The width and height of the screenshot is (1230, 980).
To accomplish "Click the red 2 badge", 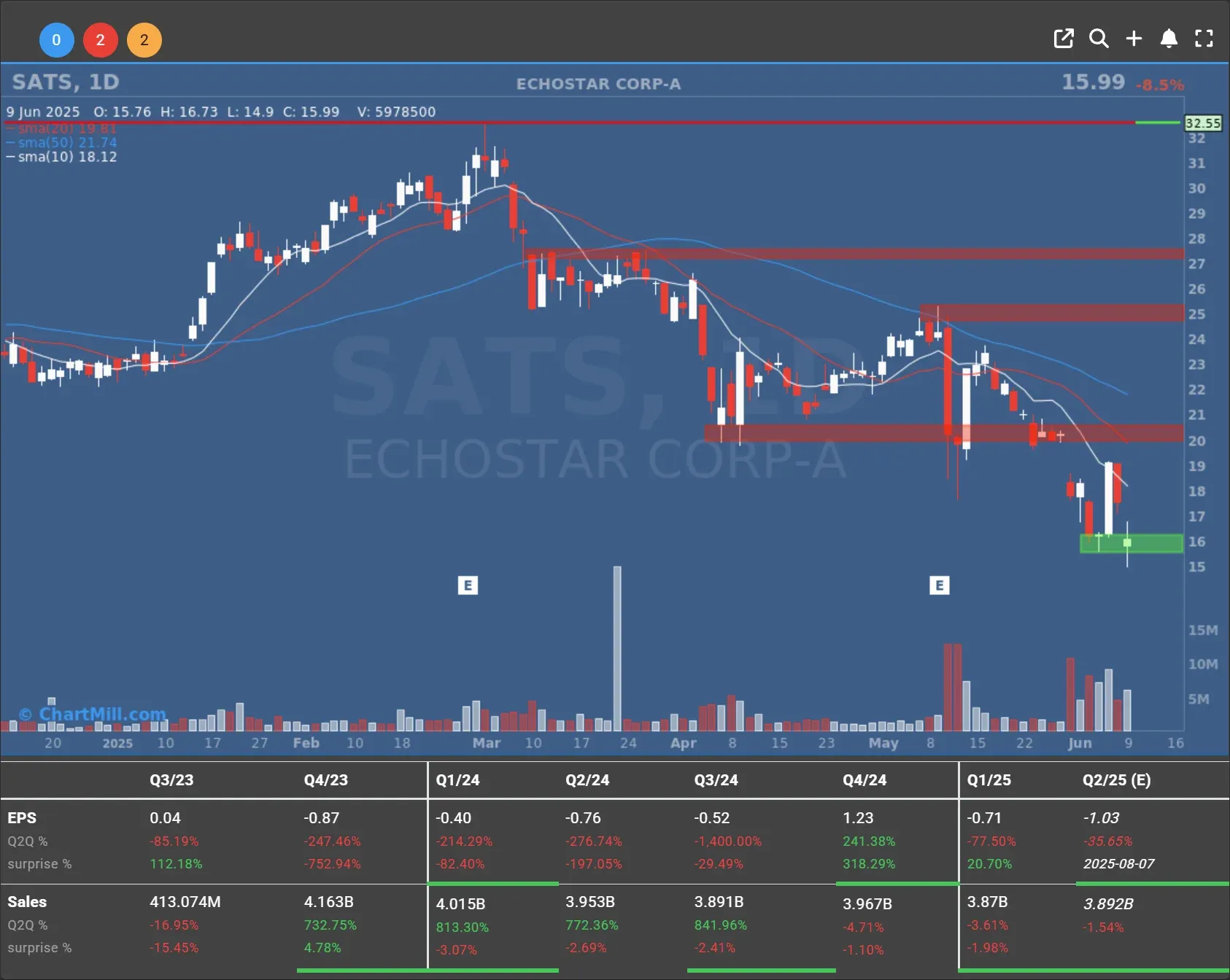I will (101, 40).
